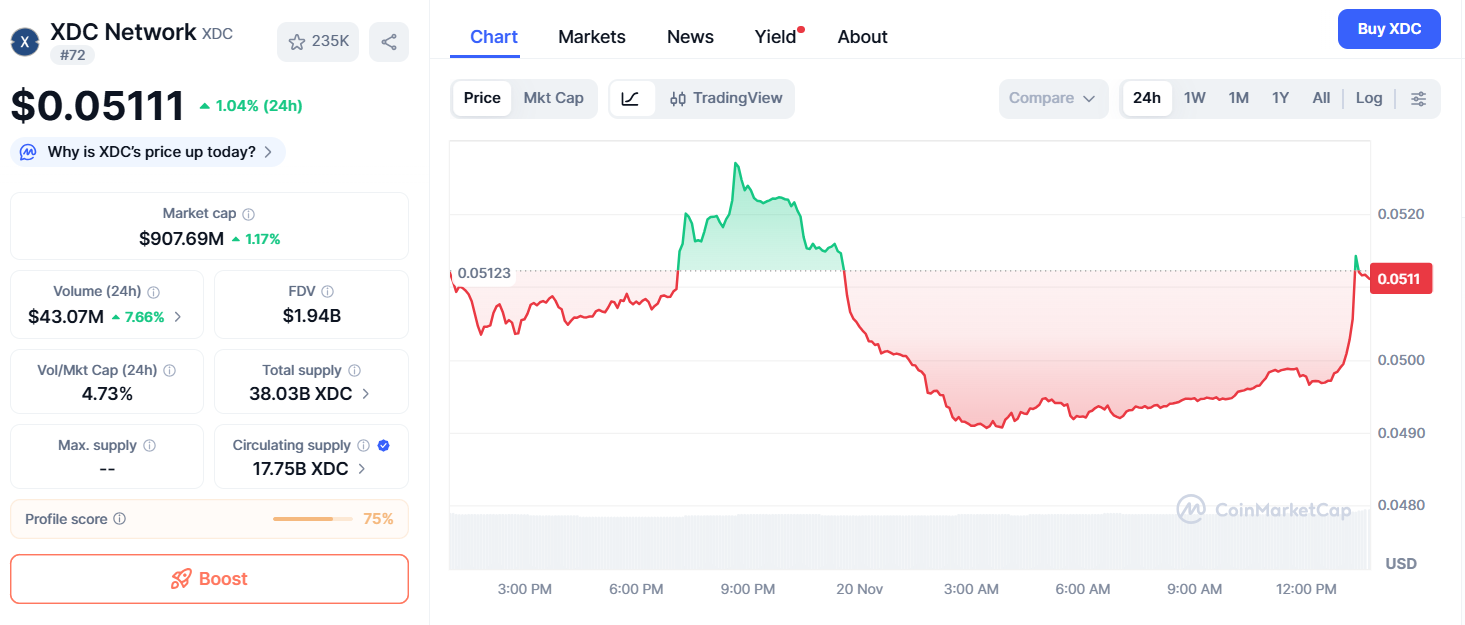
Task: Expand Volume (24h) details chevron
Action: (178, 317)
